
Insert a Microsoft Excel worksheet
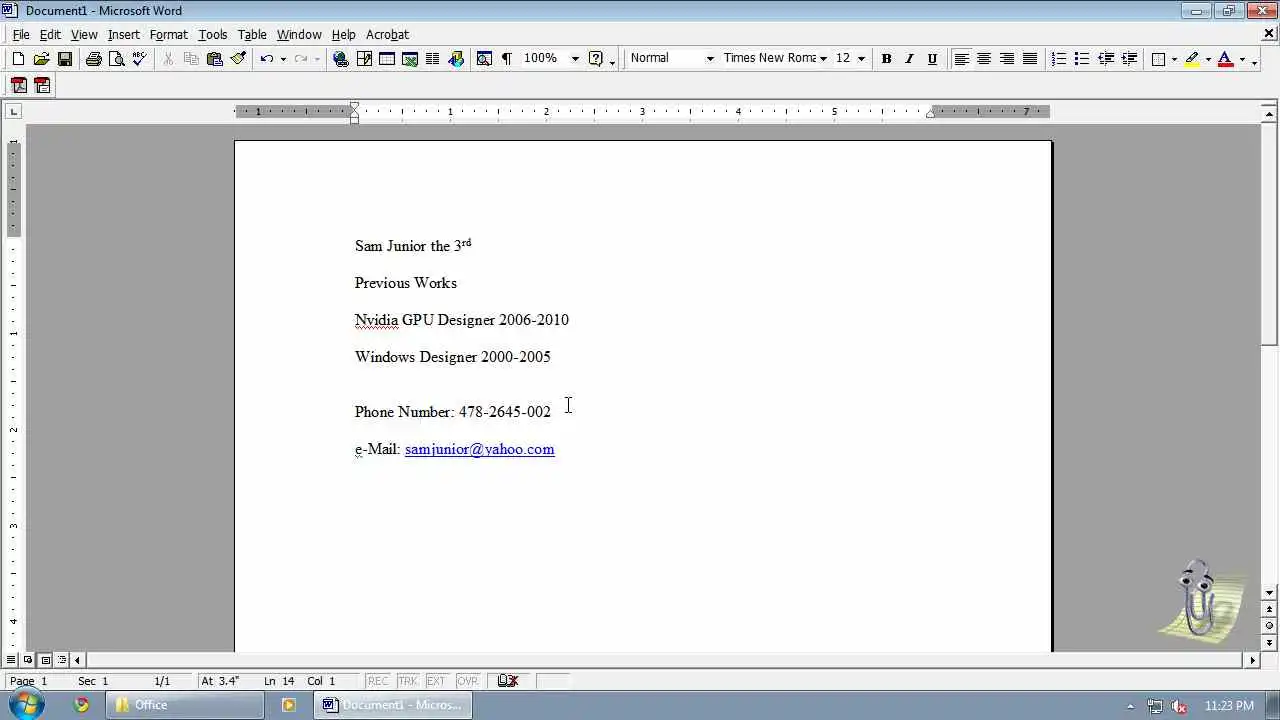(410, 59)
